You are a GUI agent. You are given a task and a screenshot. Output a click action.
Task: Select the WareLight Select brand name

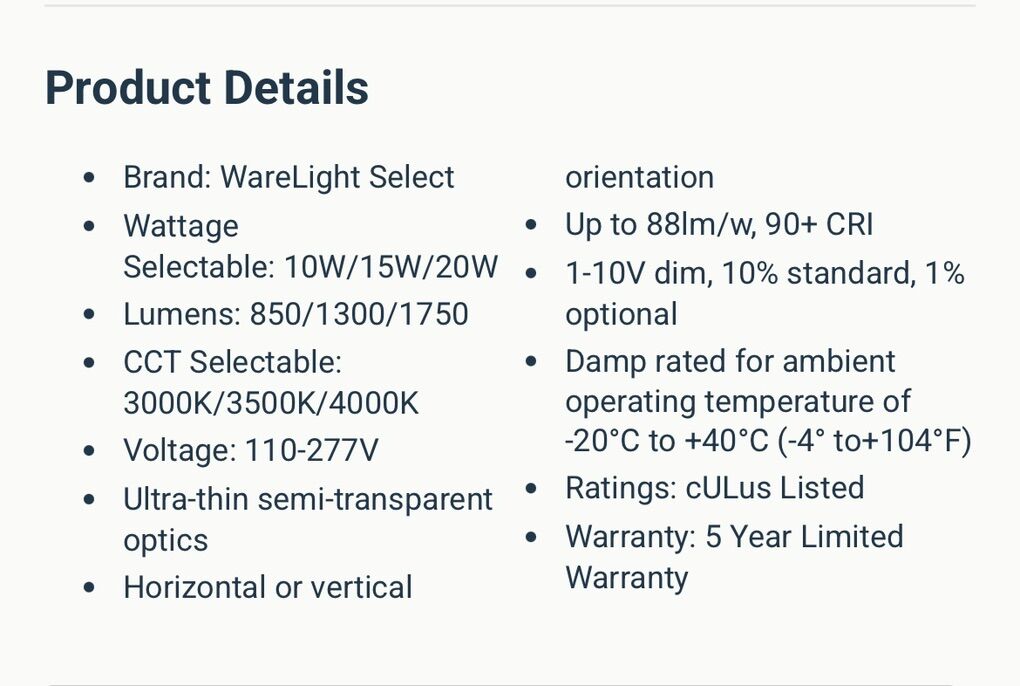337,177
